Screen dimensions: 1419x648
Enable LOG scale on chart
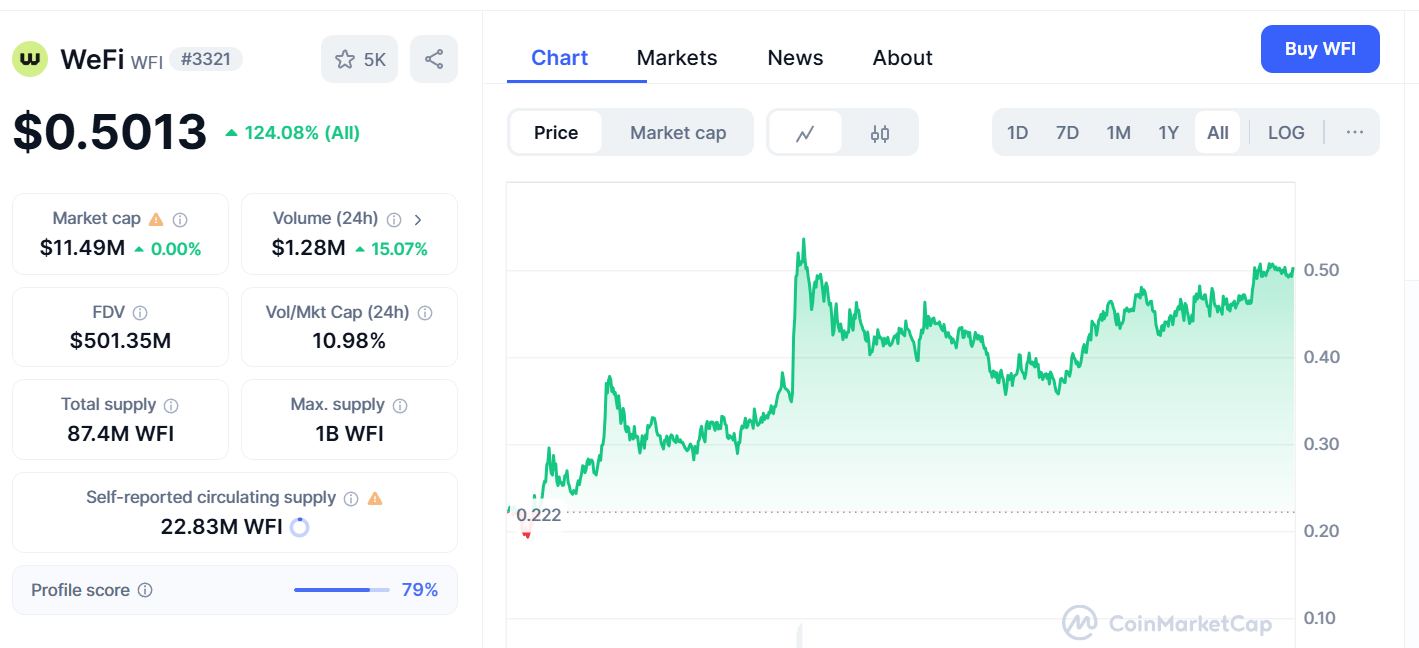click(x=1286, y=133)
